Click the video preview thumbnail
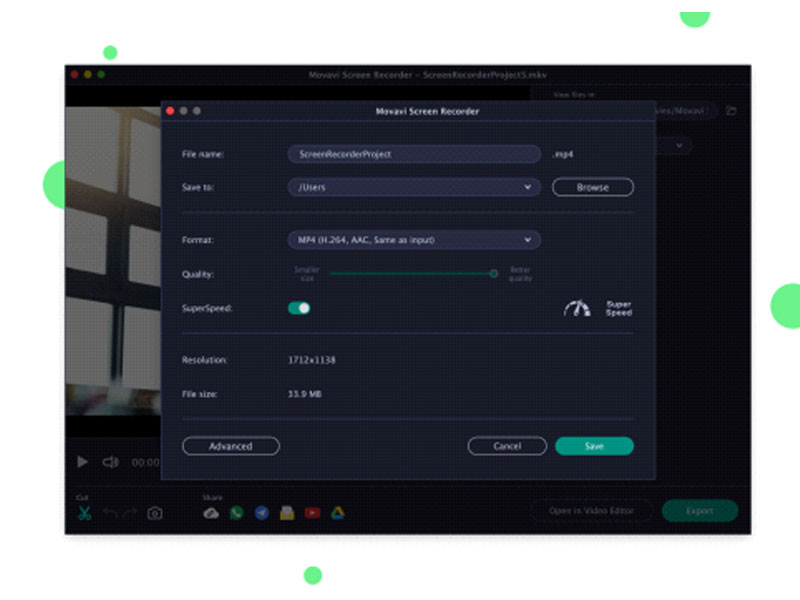800x600 pixels. coord(113,260)
